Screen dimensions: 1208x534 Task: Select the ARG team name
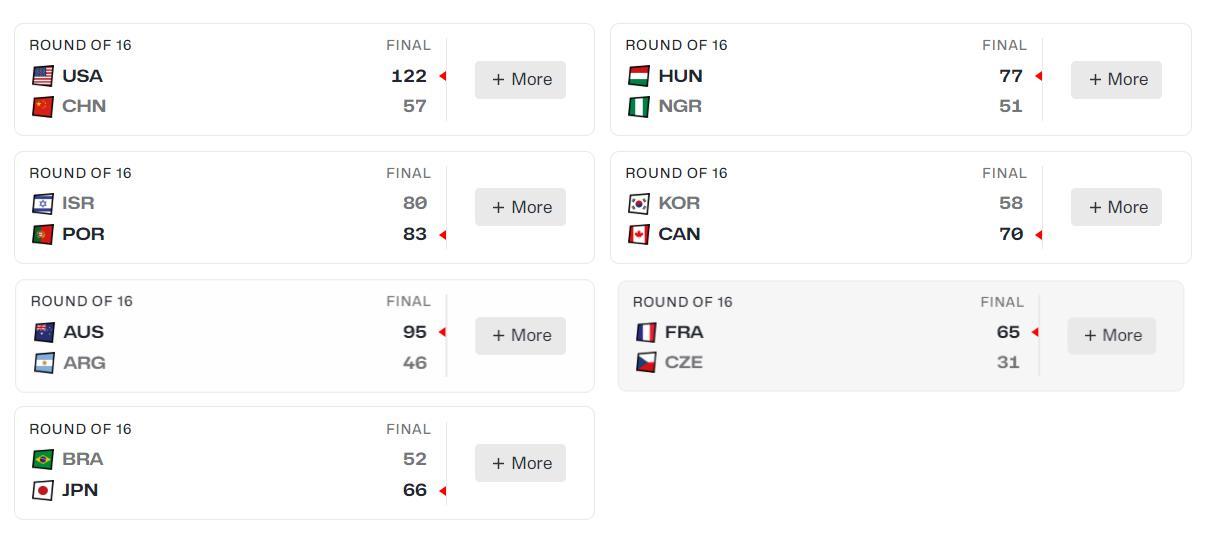point(84,363)
